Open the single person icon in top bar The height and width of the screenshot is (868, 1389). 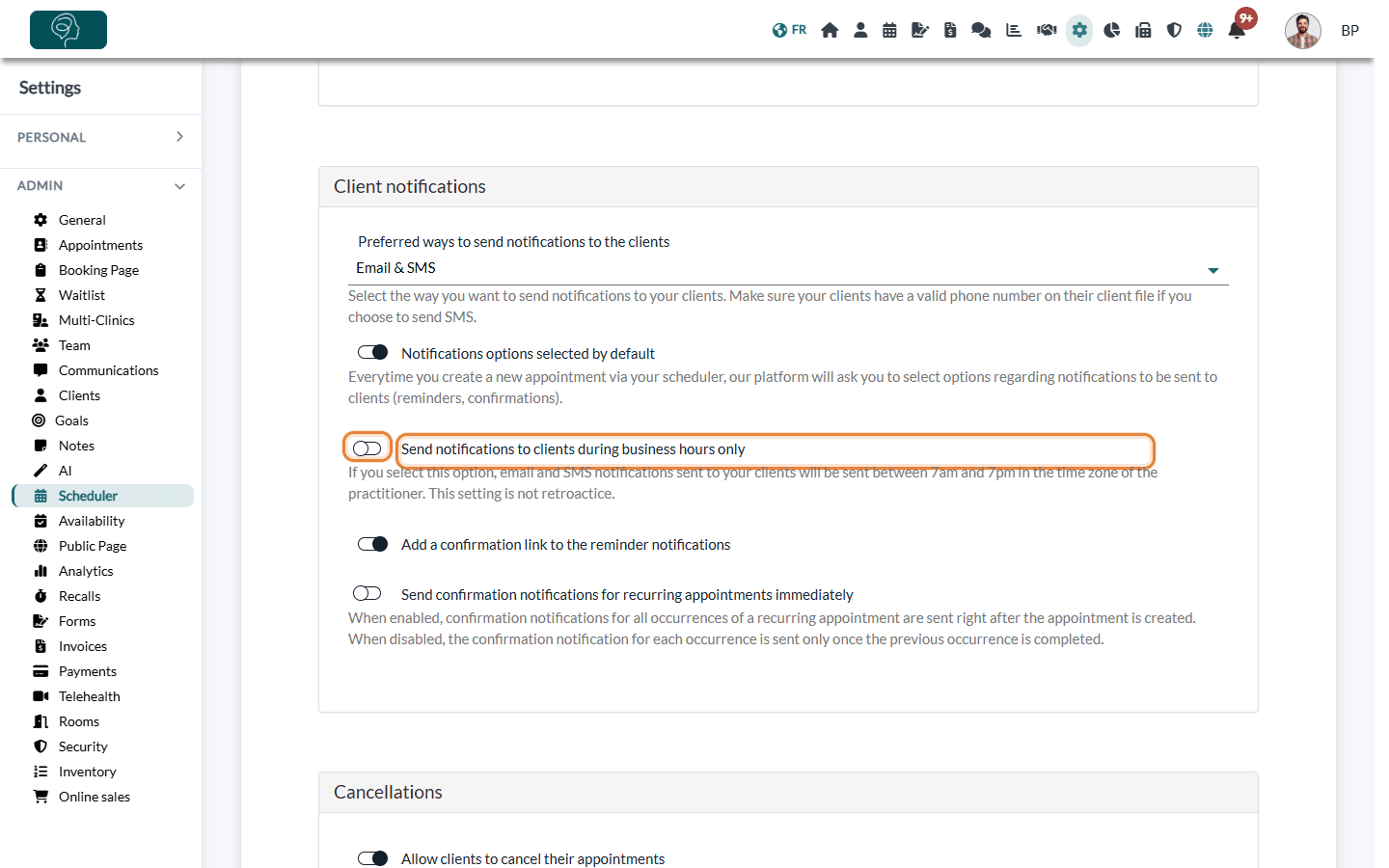click(860, 30)
